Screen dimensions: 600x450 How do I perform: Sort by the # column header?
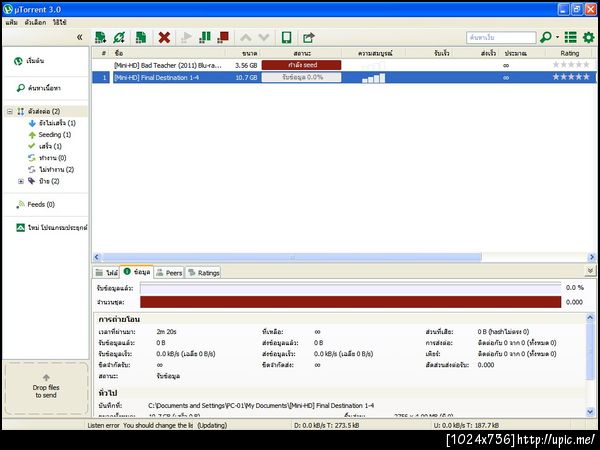point(102,53)
